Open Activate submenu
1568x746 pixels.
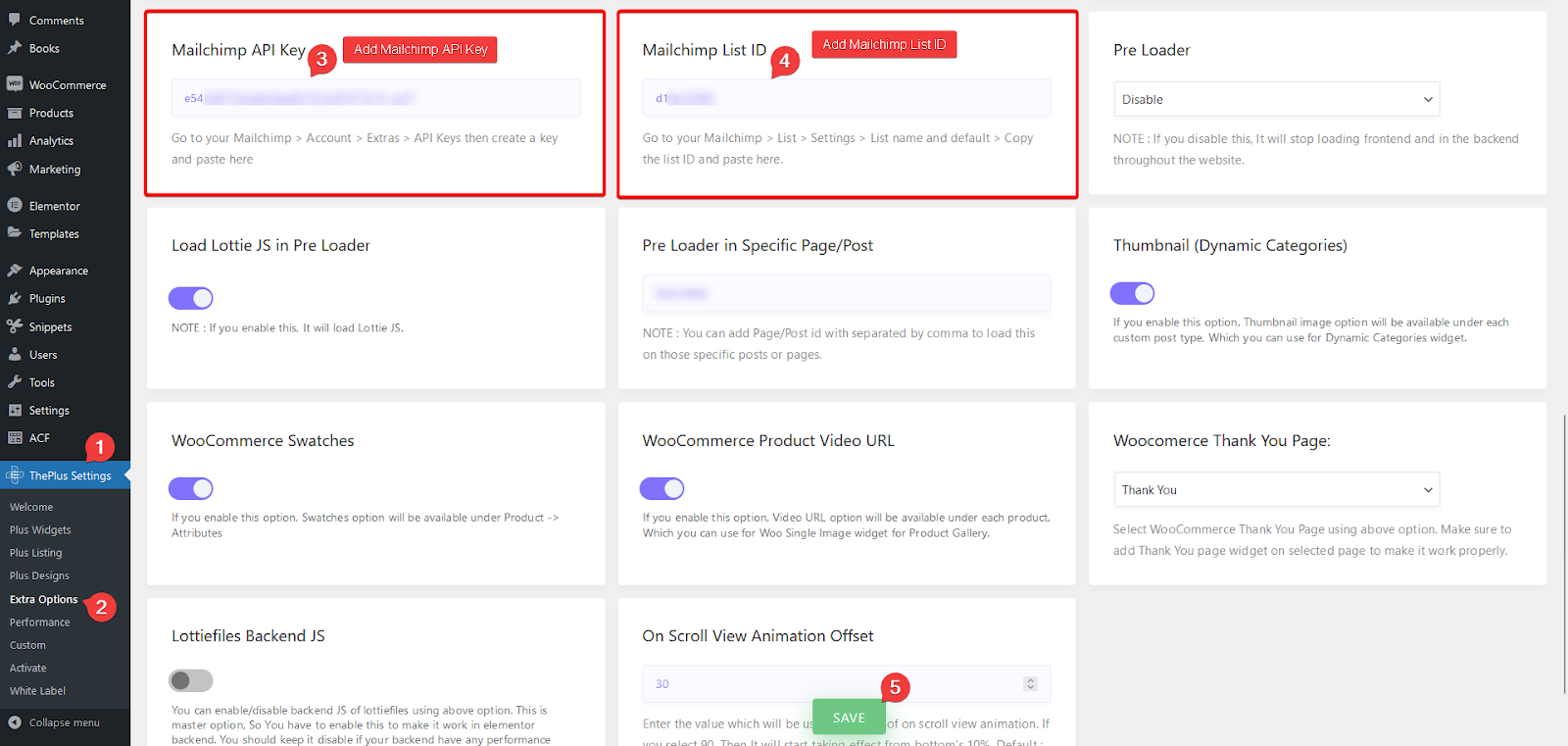coord(27,668)
